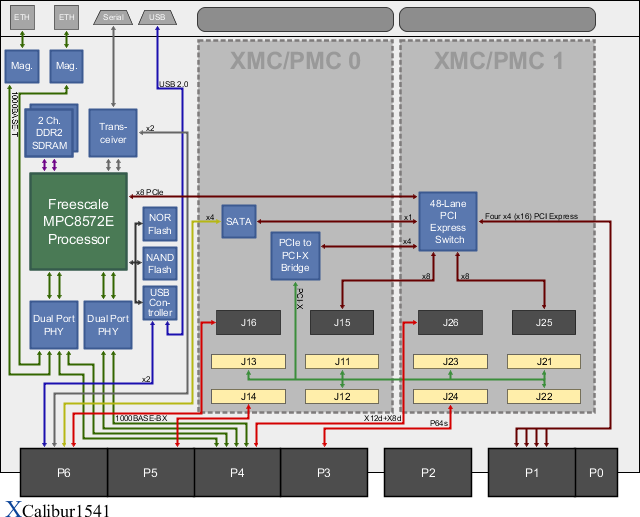The width and height of the screenshot is (640, 517).
Task: Click the P4 backplane connector
Action: tap(237, 473)
